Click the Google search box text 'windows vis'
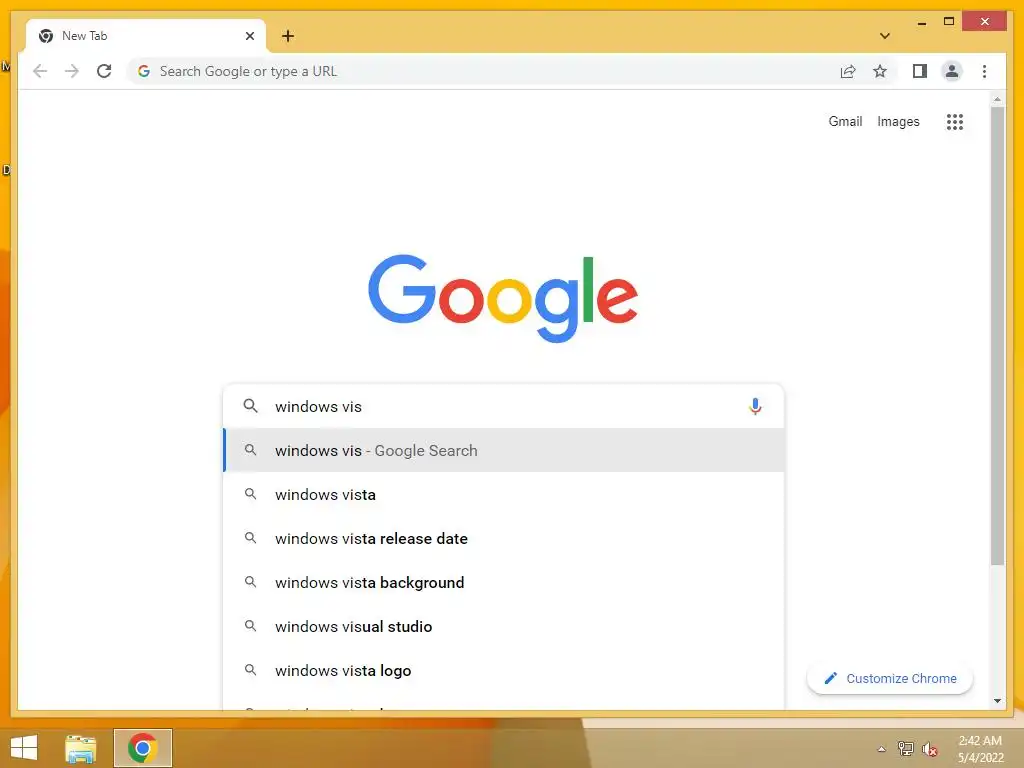The image size is (1024, 768). click(318, 406)
